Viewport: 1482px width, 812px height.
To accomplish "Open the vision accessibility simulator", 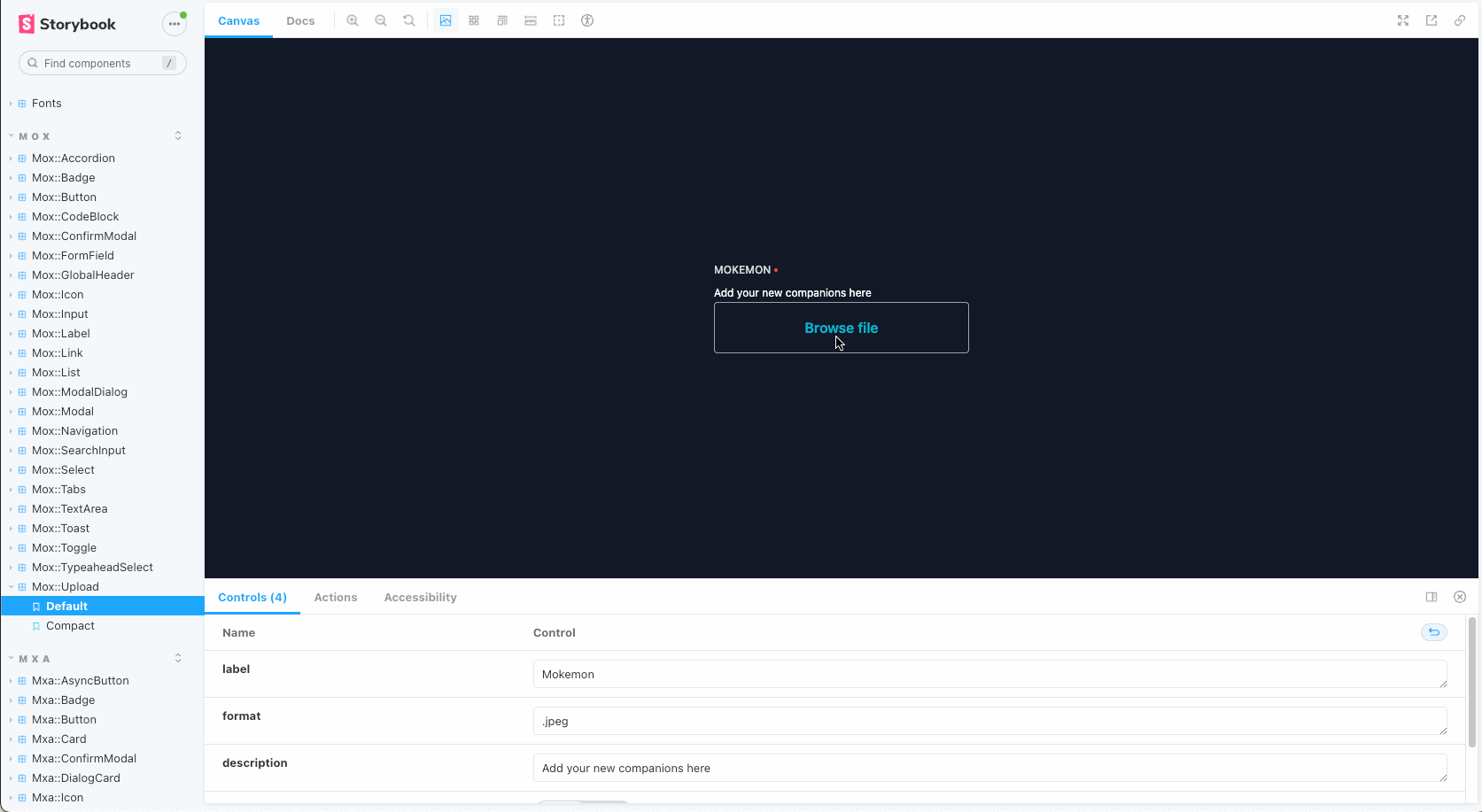I will pyautogui.click(x=587, y=20).
